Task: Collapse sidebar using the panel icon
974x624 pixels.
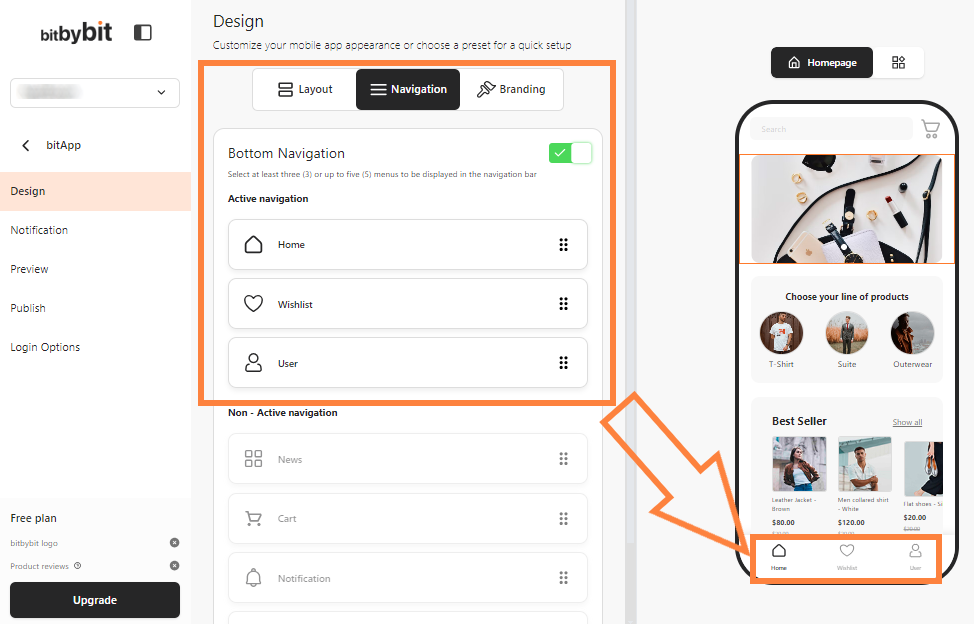Action: tap(143, 32)
